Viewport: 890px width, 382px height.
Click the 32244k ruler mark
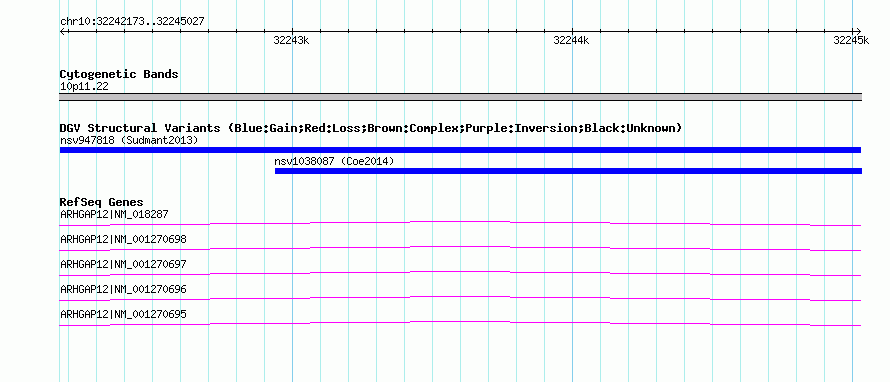tap(571, 40)
